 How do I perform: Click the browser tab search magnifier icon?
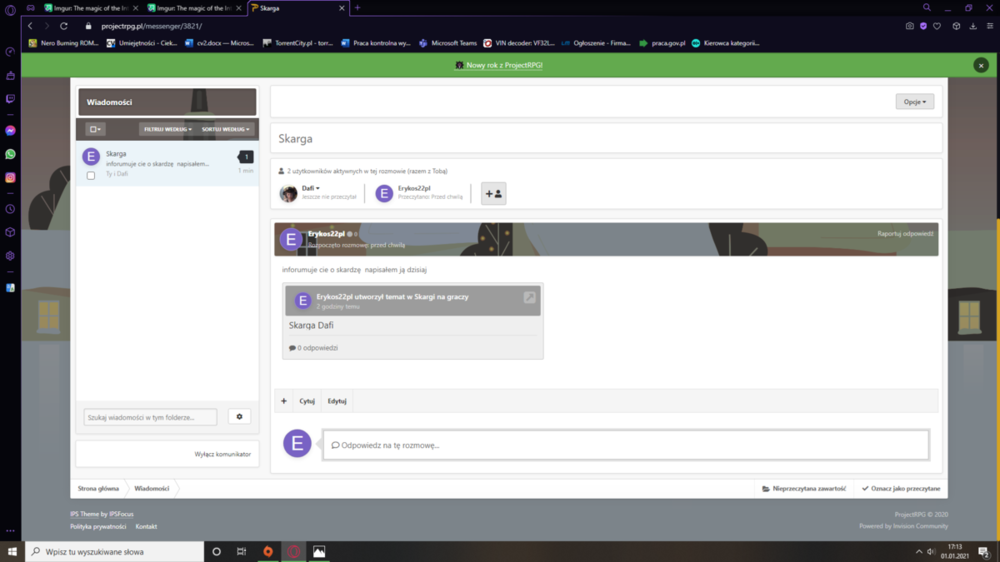(x=927, y=8)
